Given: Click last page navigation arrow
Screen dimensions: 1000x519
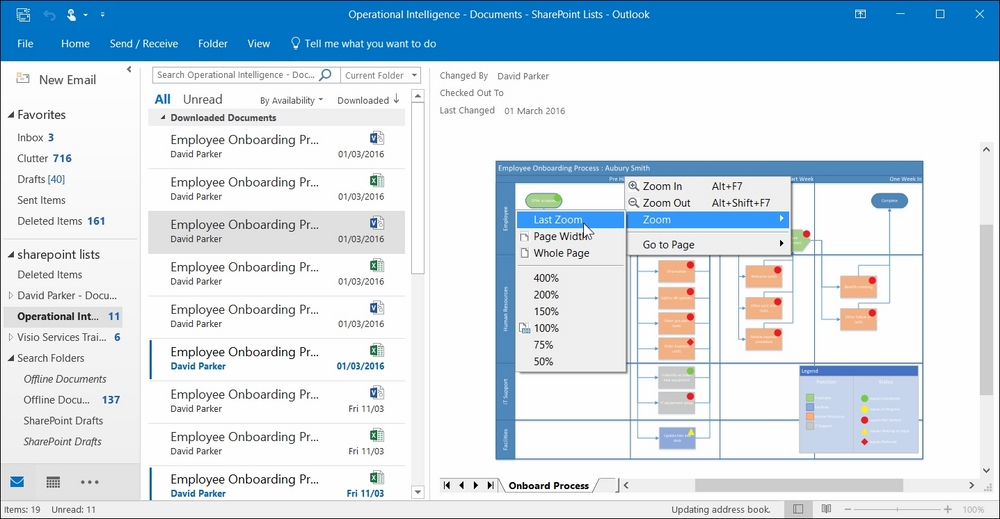Looking at the screenshot, I should pyautogui.click(x=490, y=485).
